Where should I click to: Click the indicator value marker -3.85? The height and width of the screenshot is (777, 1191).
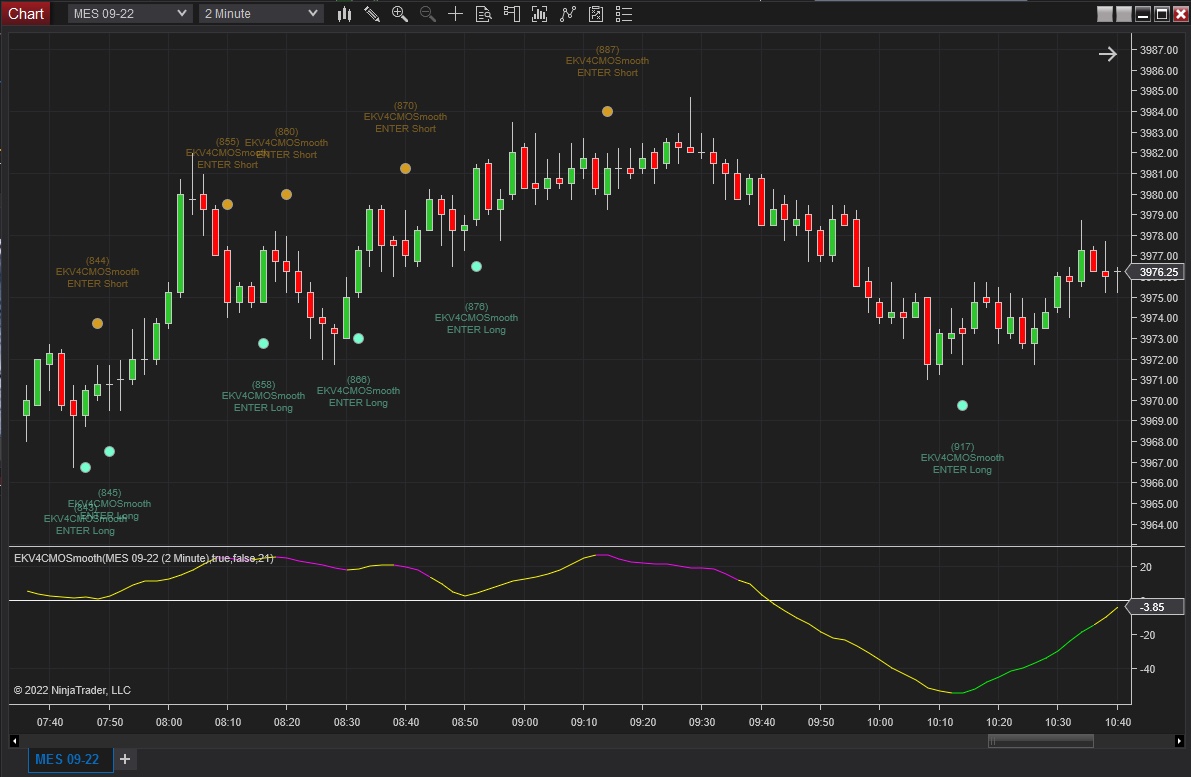1155,607
